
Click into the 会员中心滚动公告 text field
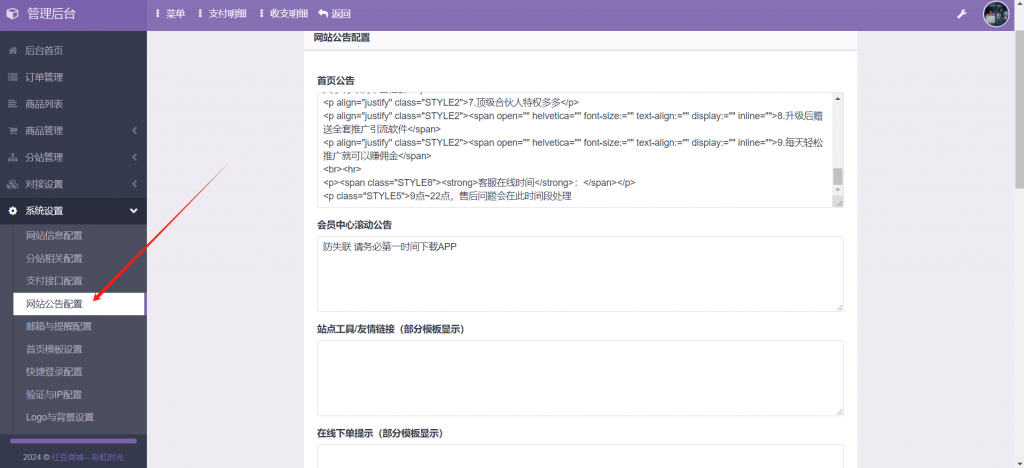tap(580, 273)
